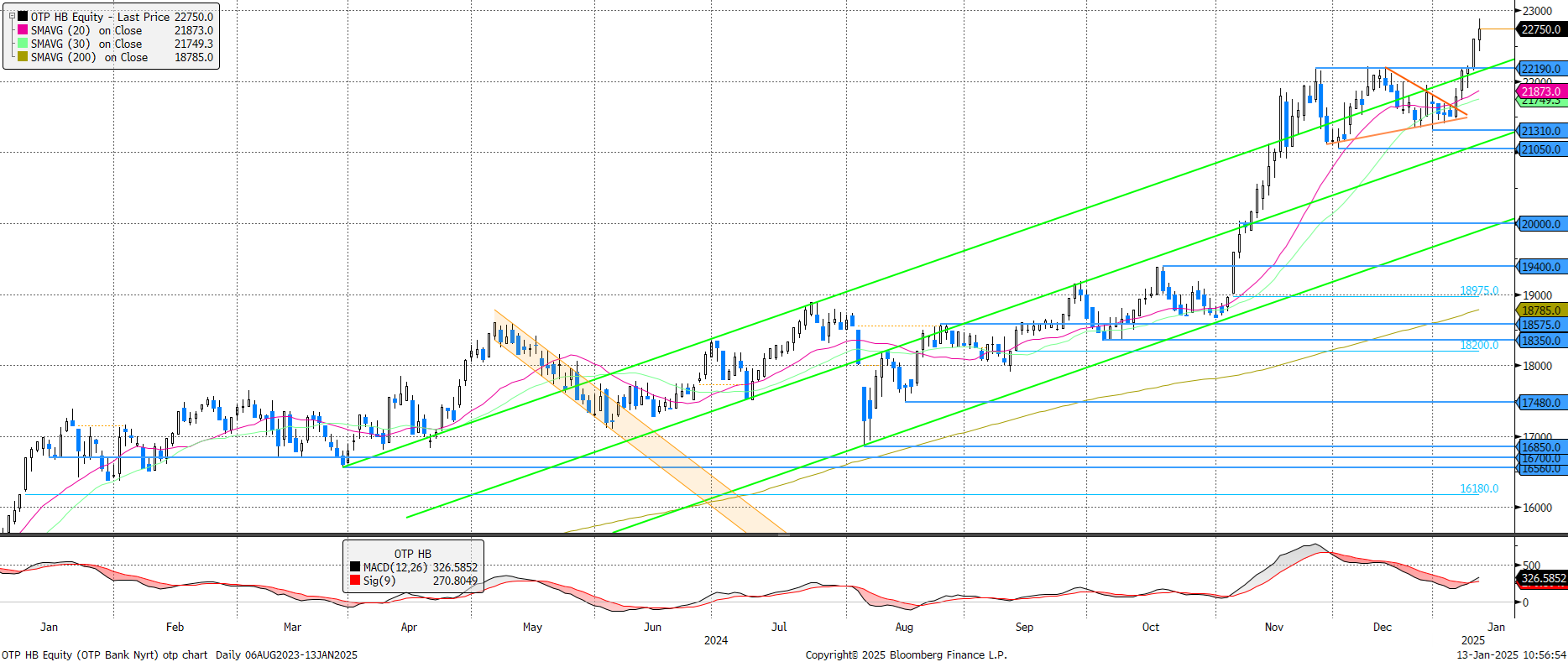
Task: Click the 16180.0 light blue level annotation
Action: click(1479, 488)
